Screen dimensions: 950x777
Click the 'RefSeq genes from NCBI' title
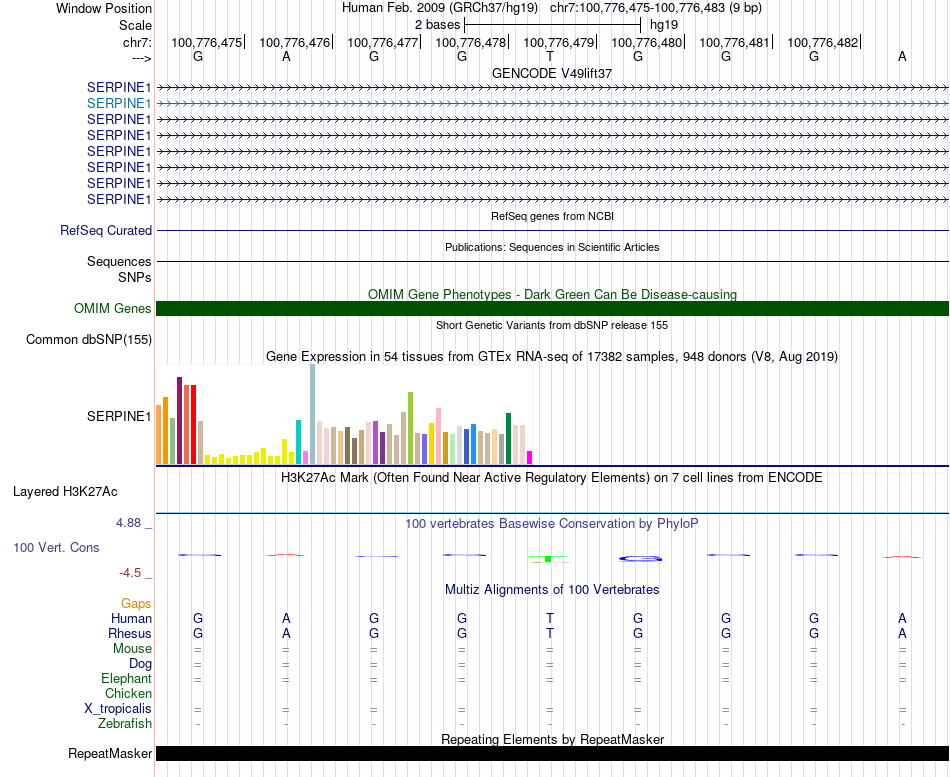(x=553, y=216)
